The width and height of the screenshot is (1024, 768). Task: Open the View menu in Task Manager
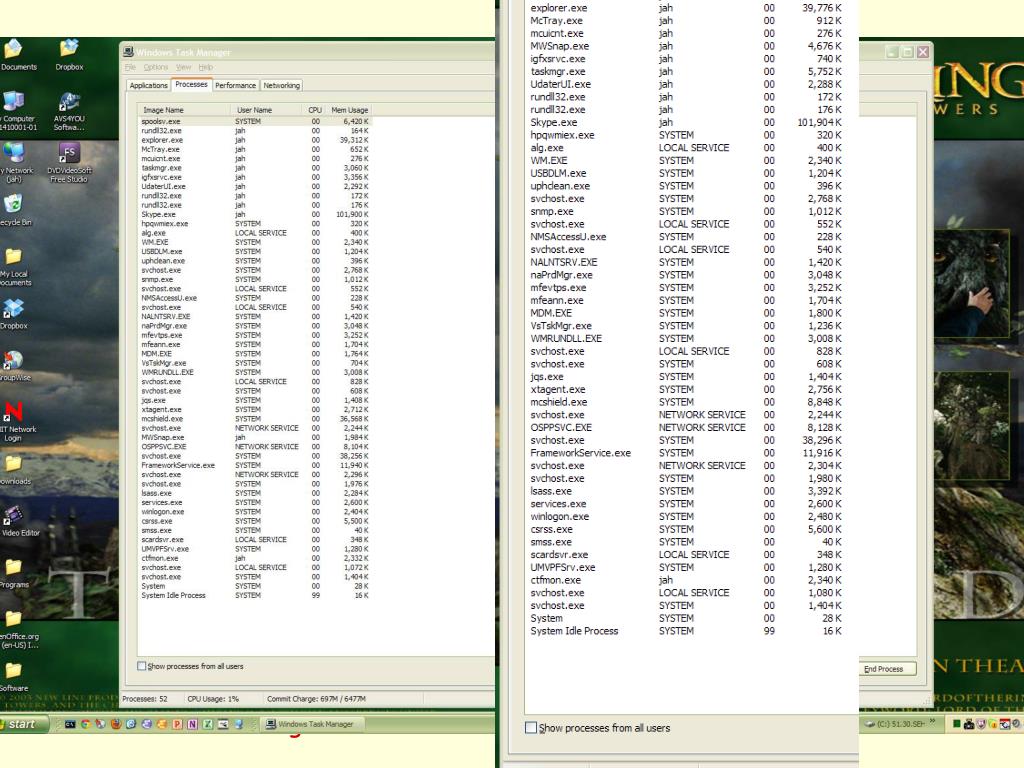pos(184,67)
